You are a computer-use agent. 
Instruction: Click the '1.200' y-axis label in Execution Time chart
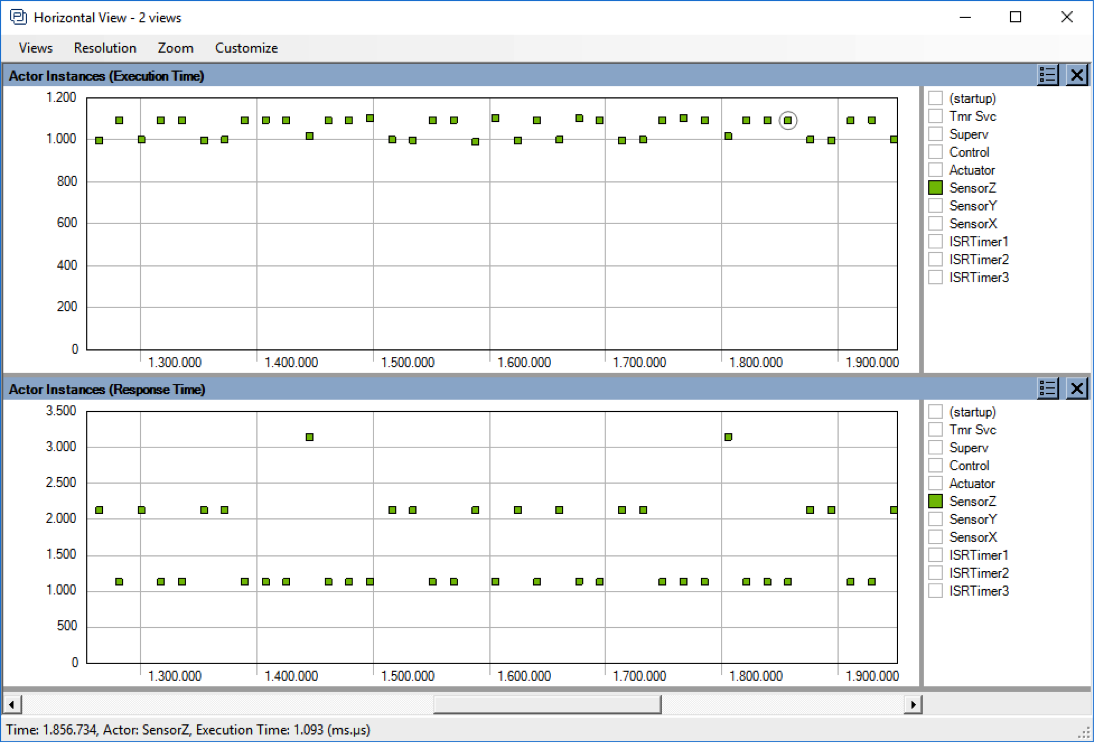(61, 98)
